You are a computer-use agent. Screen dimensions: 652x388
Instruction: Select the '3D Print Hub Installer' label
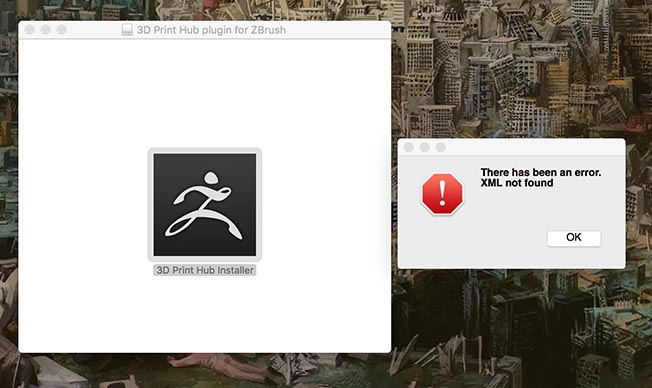205,270
